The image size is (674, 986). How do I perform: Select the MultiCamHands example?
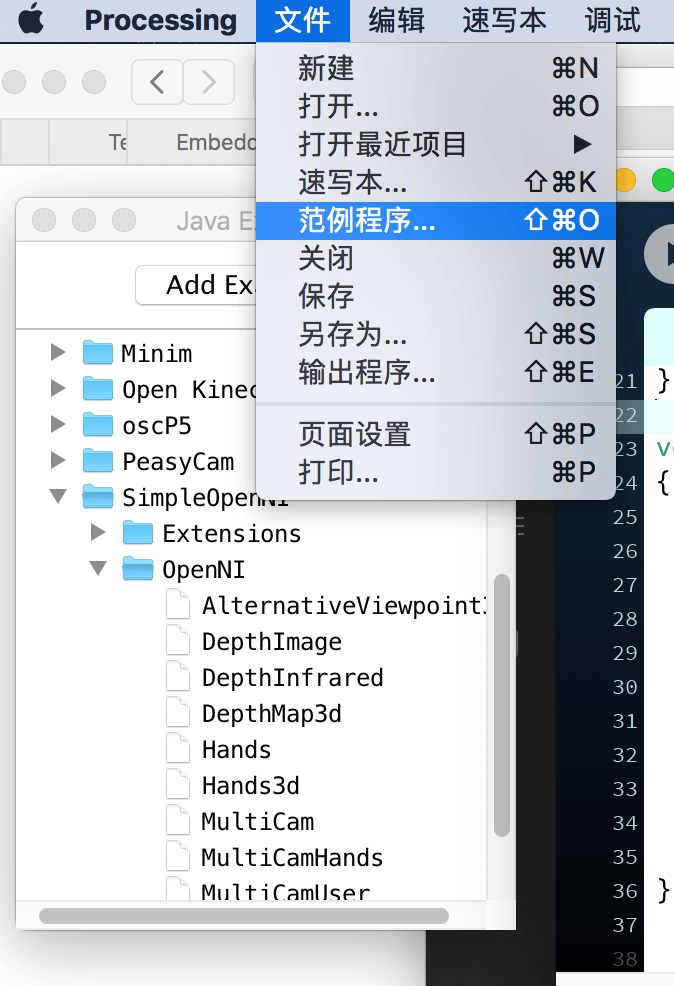[292, 858]
